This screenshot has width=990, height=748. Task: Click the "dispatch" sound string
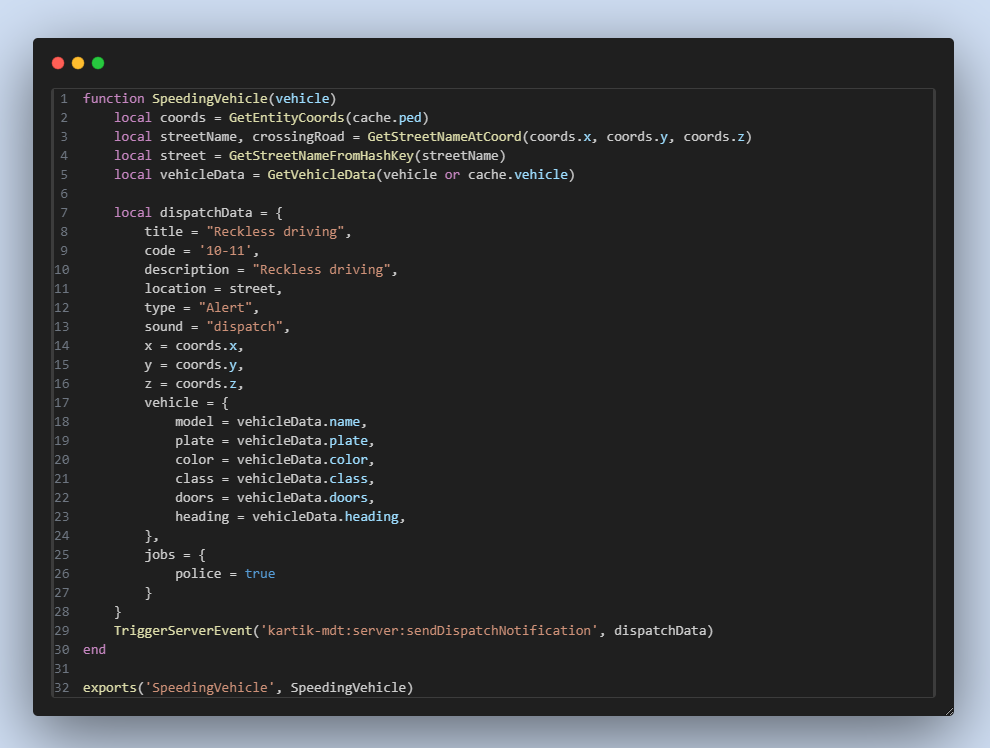[x=244, y=327]
